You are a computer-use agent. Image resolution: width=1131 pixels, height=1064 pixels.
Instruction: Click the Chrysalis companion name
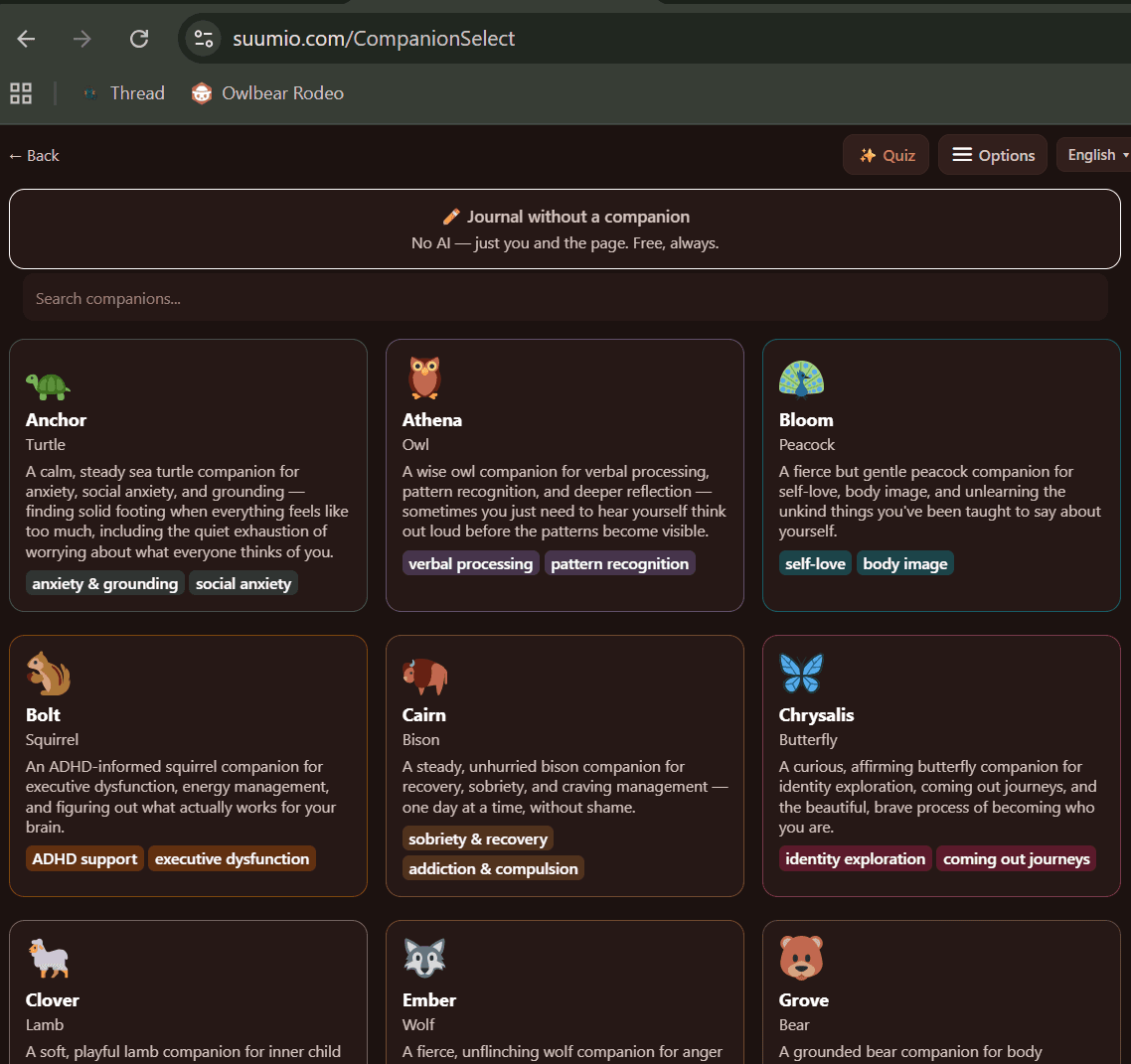(x=817, y=715)
